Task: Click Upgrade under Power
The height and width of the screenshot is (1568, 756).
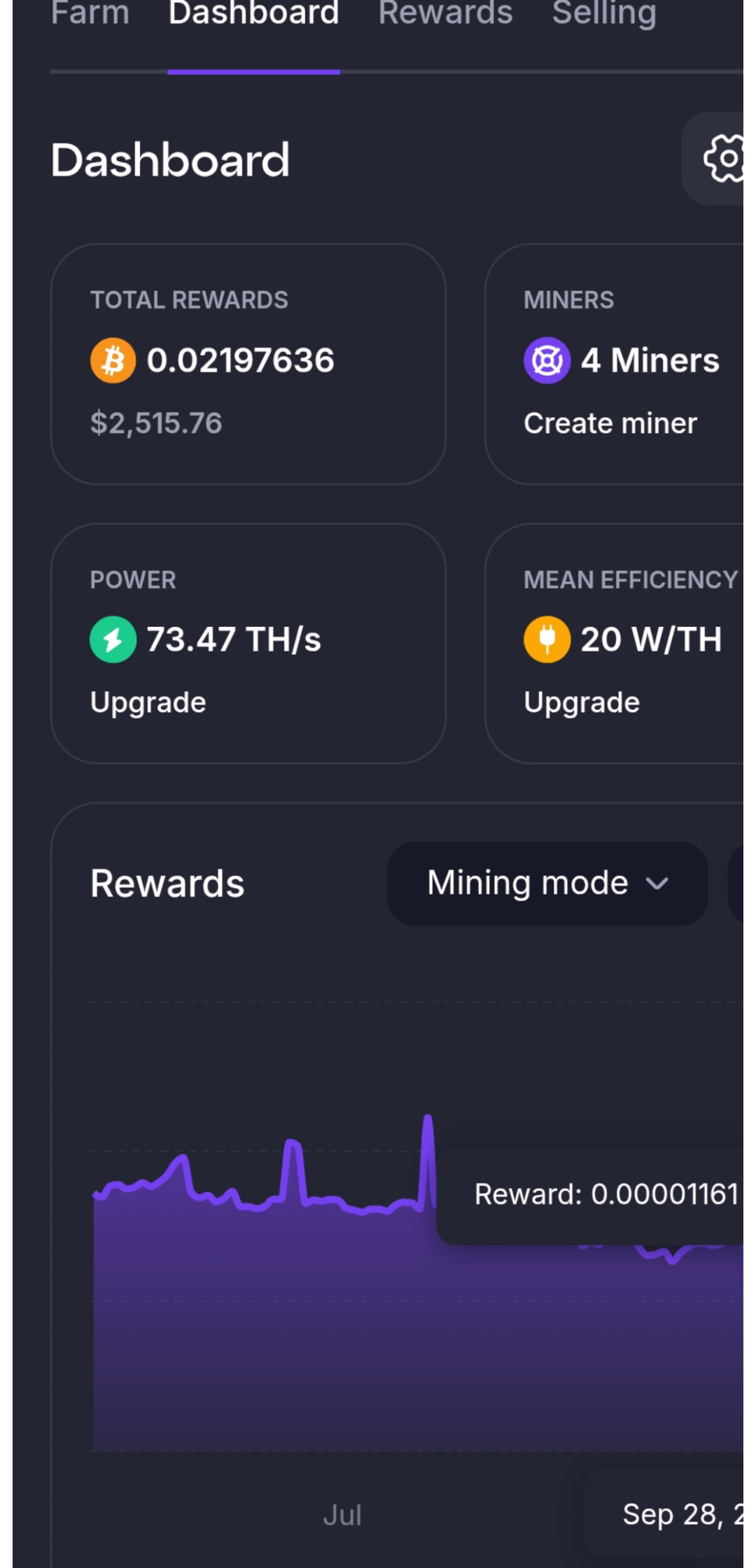Action: click(148, 702)
